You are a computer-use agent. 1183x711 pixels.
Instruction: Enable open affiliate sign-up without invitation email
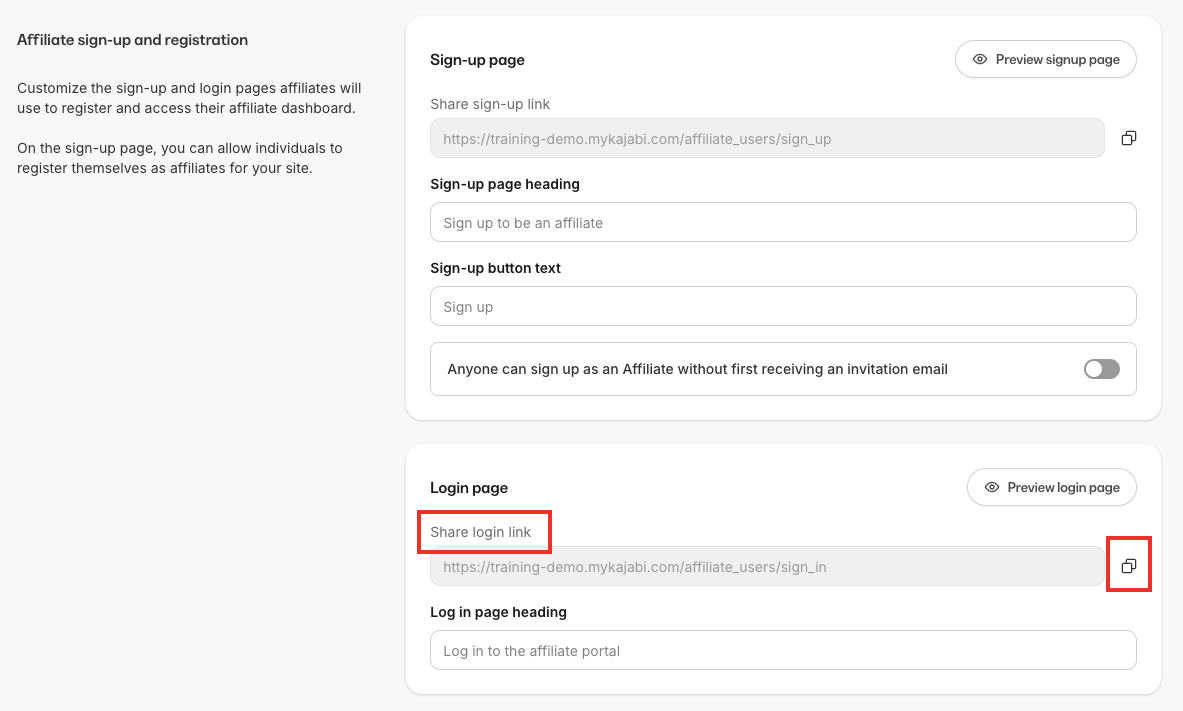pyautogui.click(x=1100, y=369)
